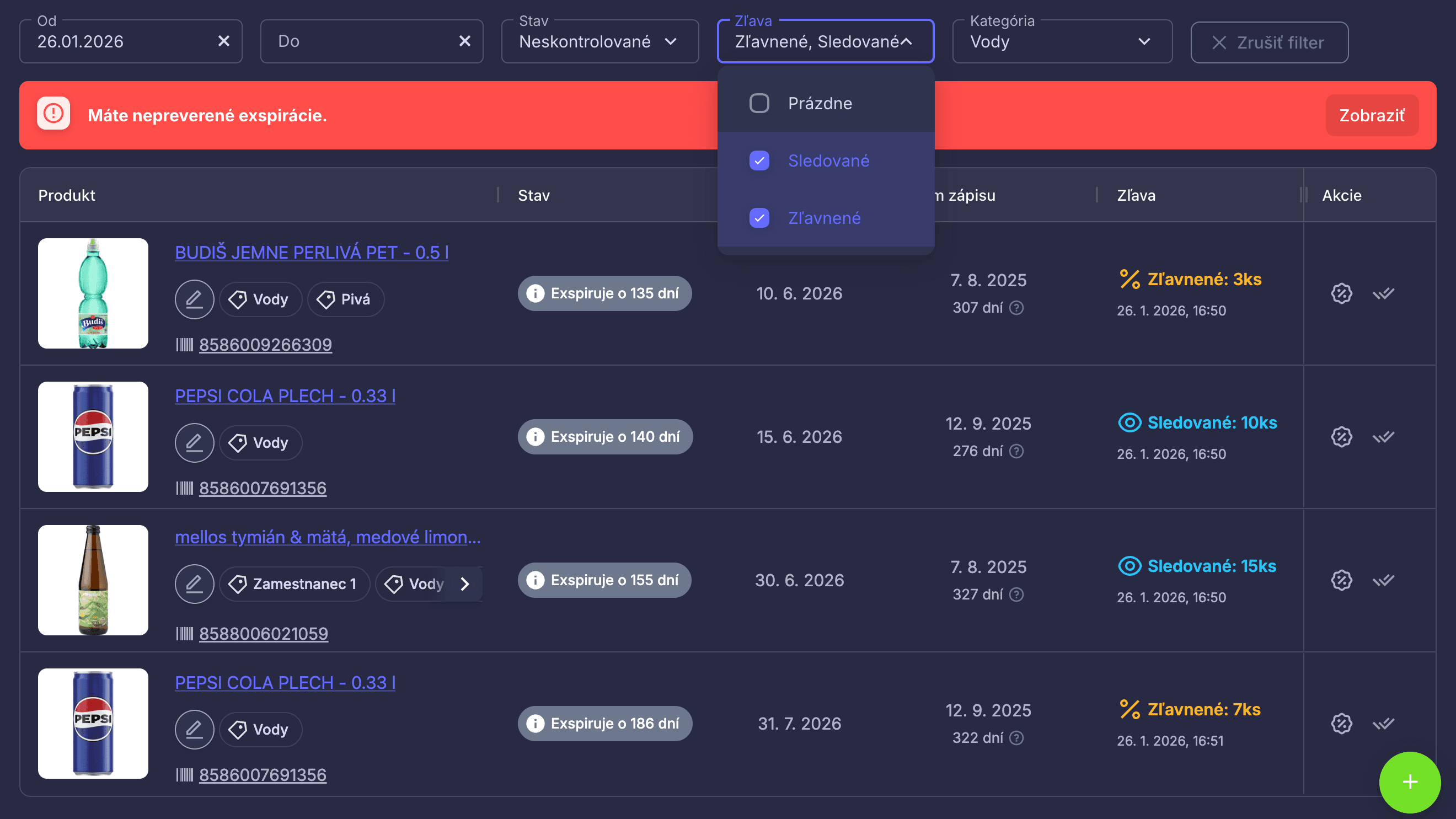The height and width of the screenshot is (819, 1456).
Task: Clear the Od date with the X icon
Action: [224, 41]
